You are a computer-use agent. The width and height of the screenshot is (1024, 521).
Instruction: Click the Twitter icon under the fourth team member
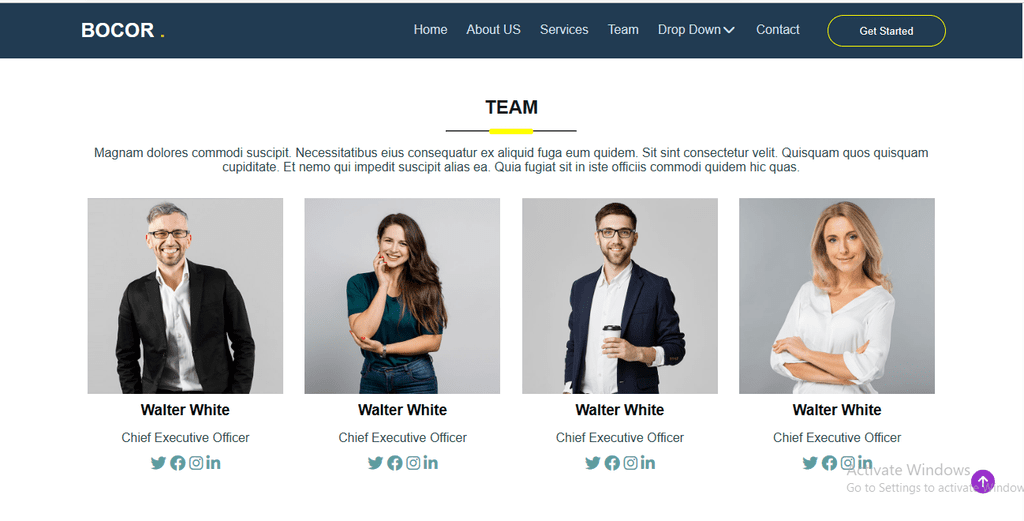tap(810, 463)
